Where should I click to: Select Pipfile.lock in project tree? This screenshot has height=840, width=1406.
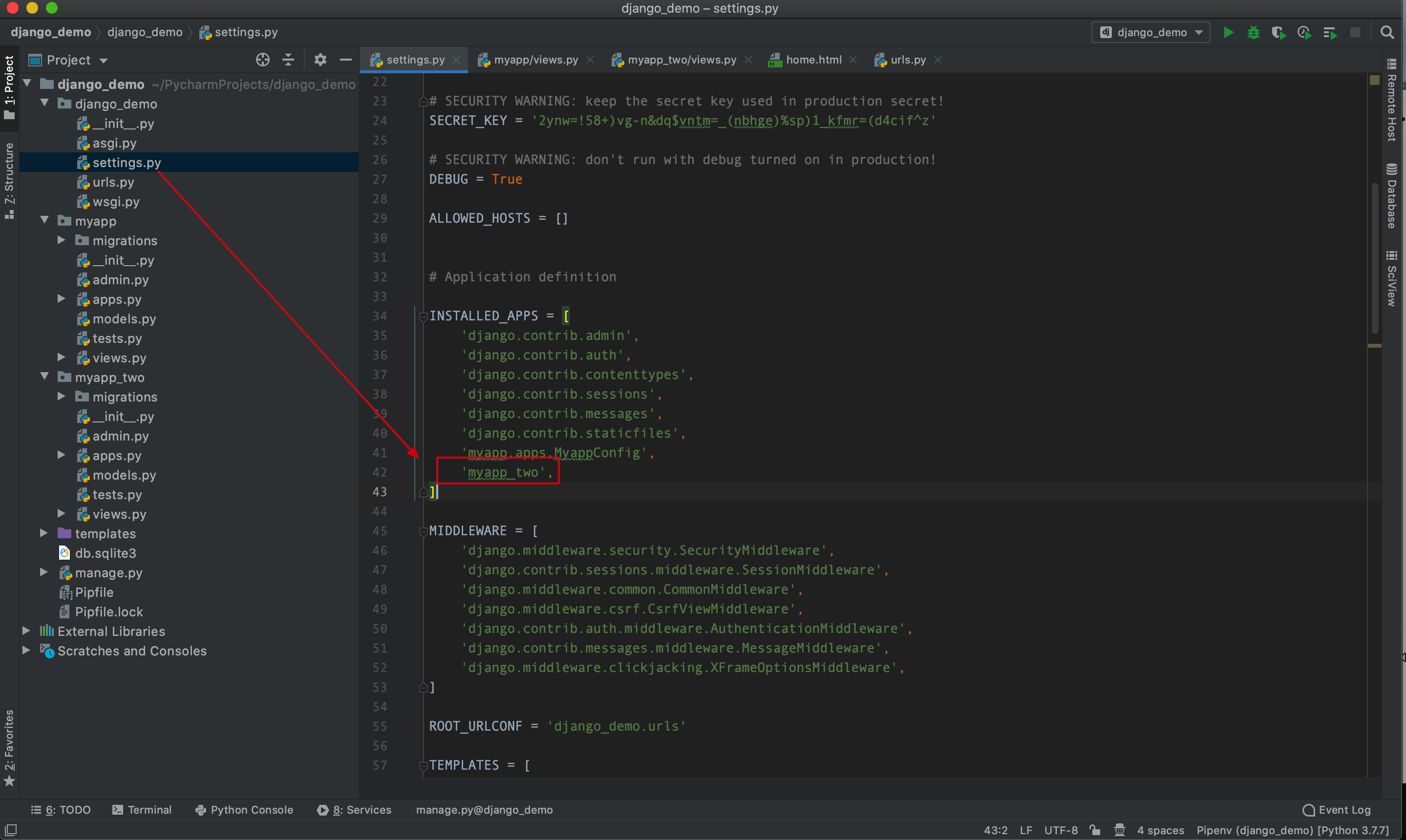109,611
